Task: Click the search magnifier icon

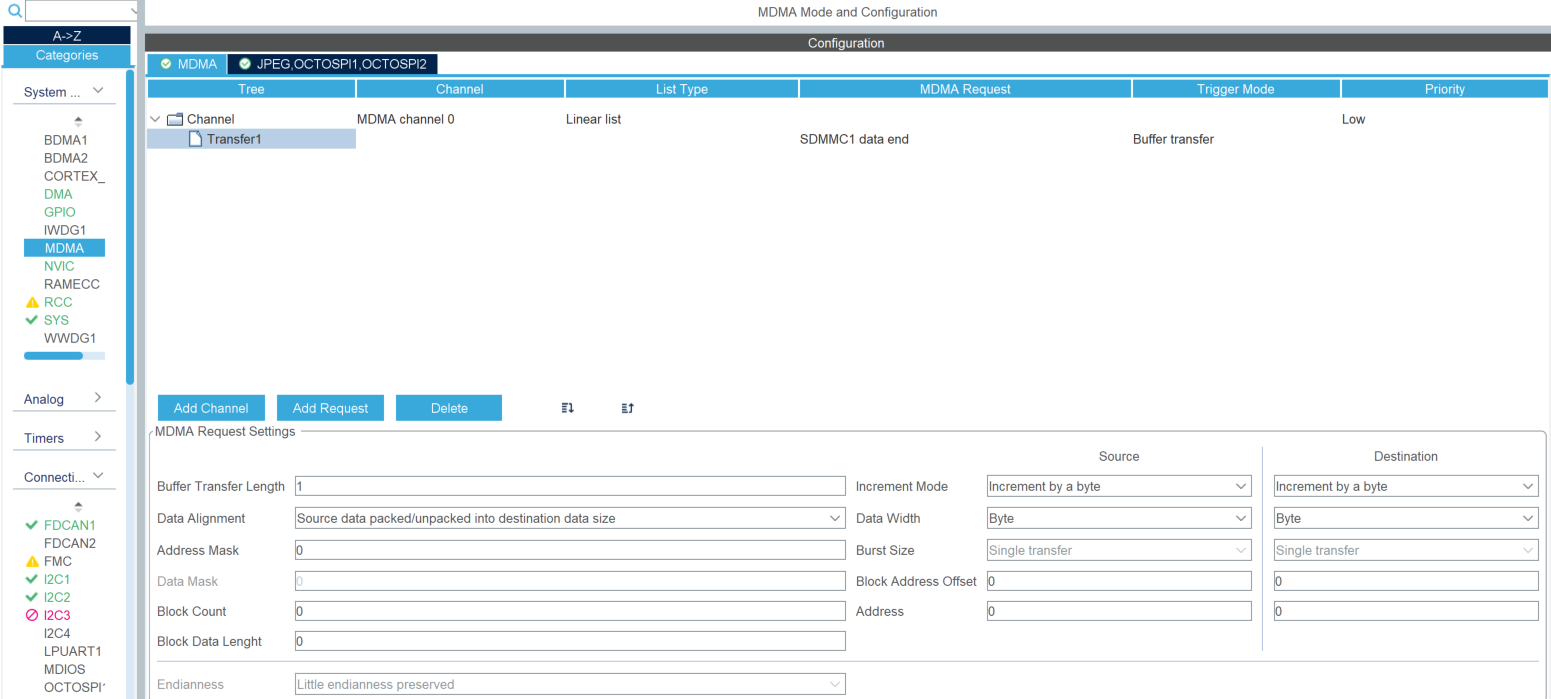Action: click(14, 10)
